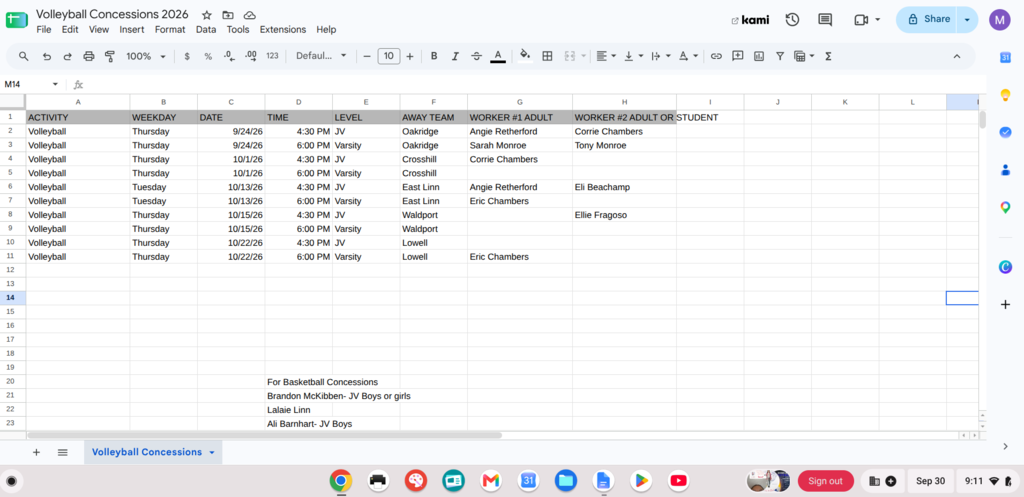
Task: Open the borders tool
Action: pyautogui.click(x=547, y=56)
